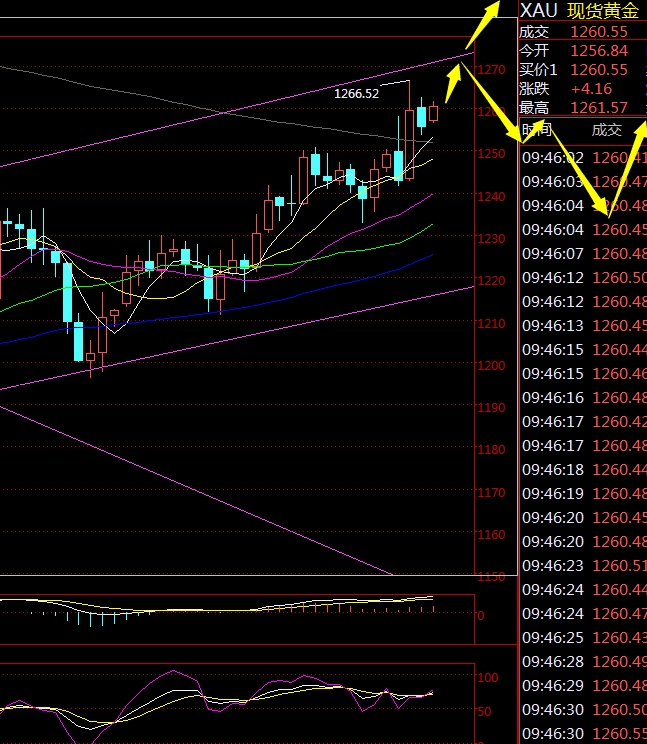The height and width of the screenshot is (744, 647).
Task: Click the 成交 column header in the tick list
Action: (606, 130)
